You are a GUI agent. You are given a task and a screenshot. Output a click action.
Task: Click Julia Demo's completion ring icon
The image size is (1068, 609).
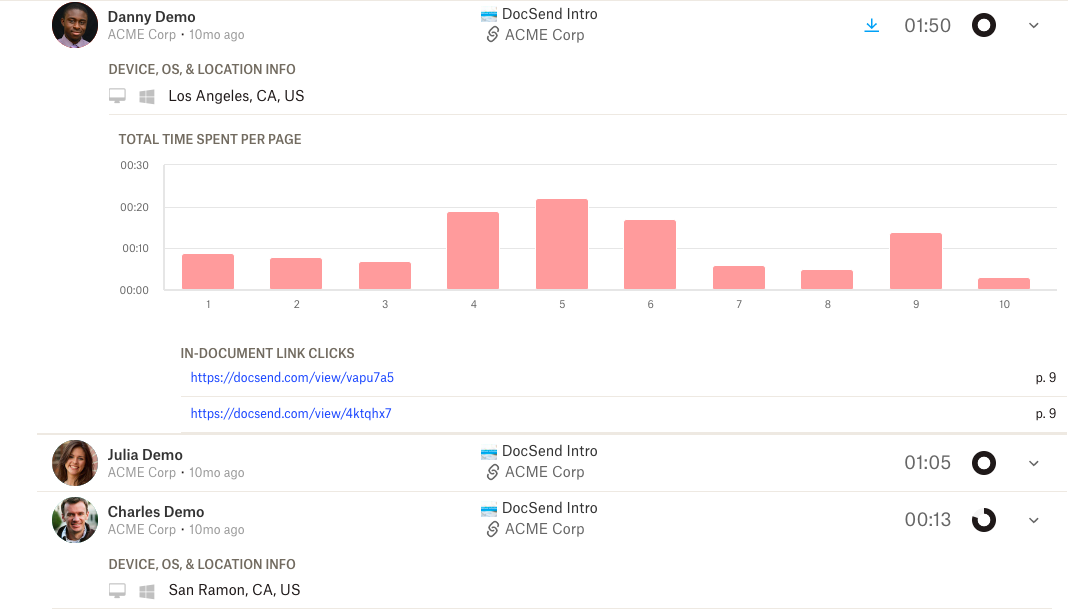(x=984, y=463)
